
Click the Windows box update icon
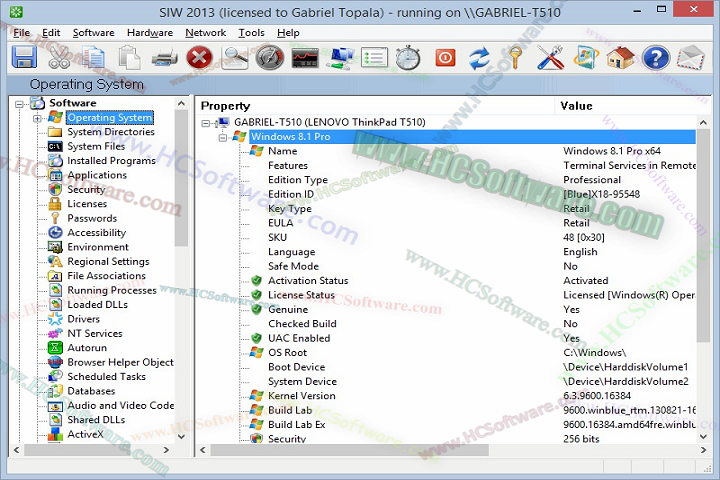[586, 58]
